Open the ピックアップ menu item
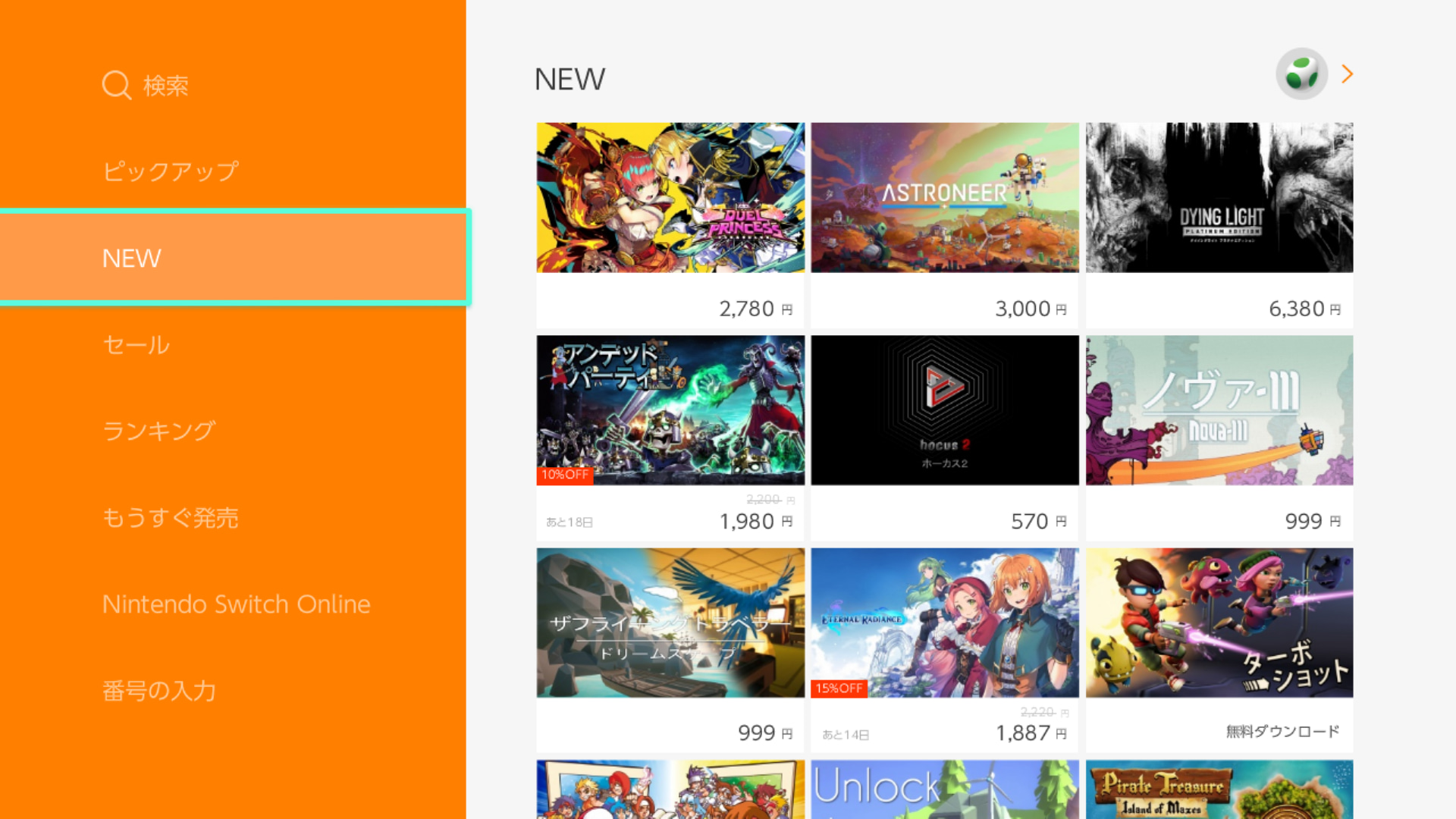Screen dimensions: 1456x819 (171, 171)
